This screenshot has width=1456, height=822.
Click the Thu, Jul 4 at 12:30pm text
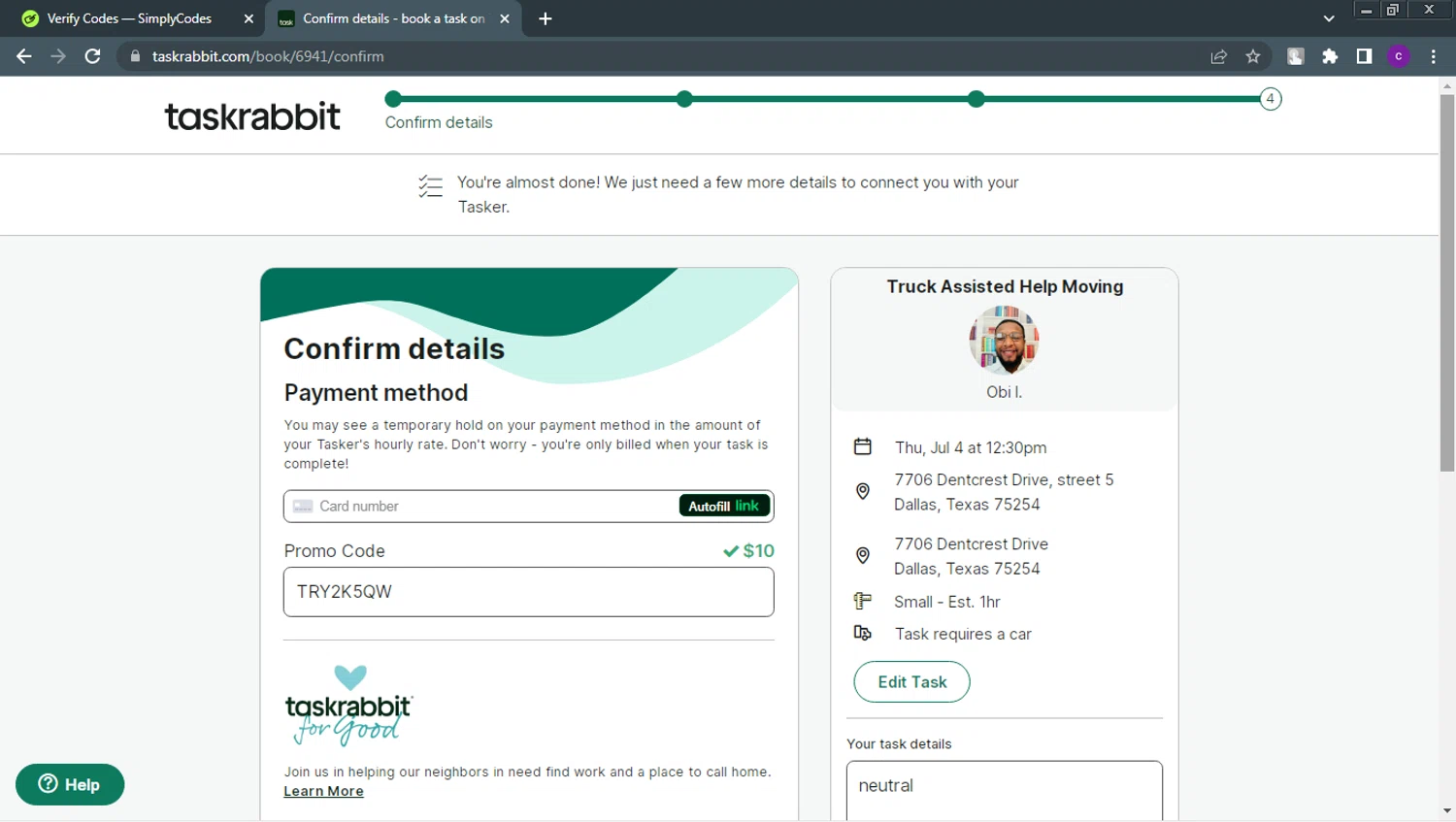[x=971, y=447]
